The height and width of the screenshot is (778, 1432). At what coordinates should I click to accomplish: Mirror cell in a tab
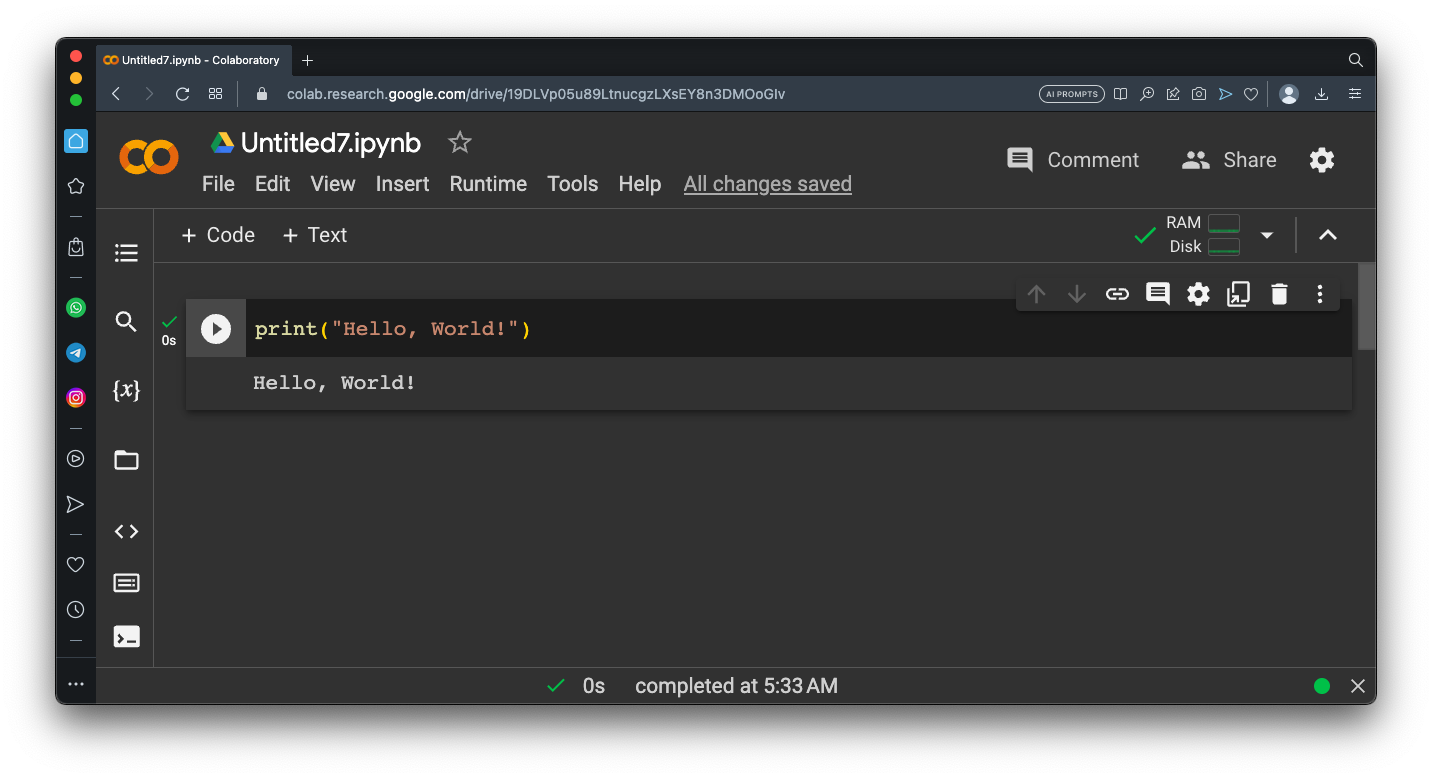click(1238, 294)
